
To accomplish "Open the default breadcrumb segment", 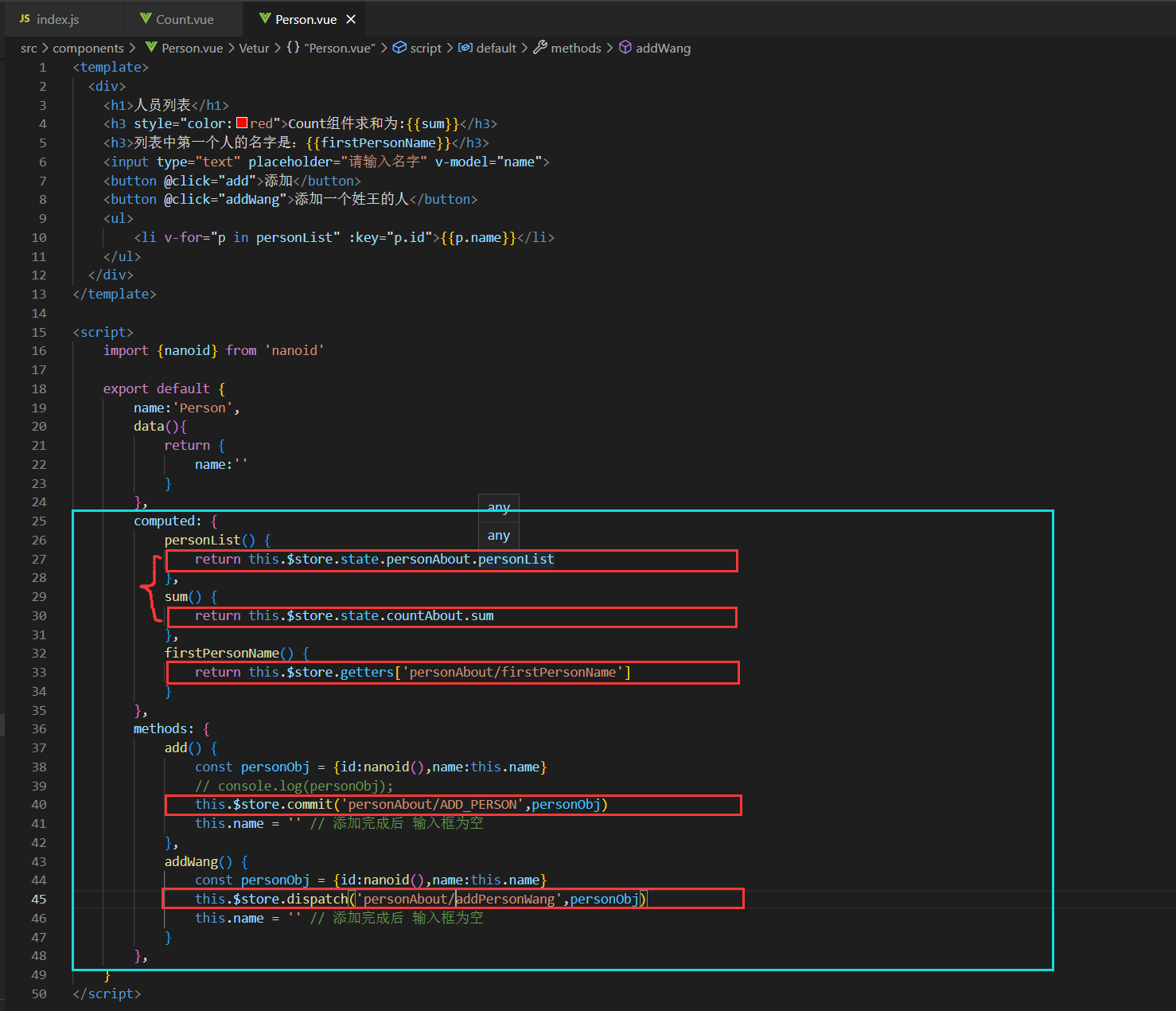I will 496,49.
